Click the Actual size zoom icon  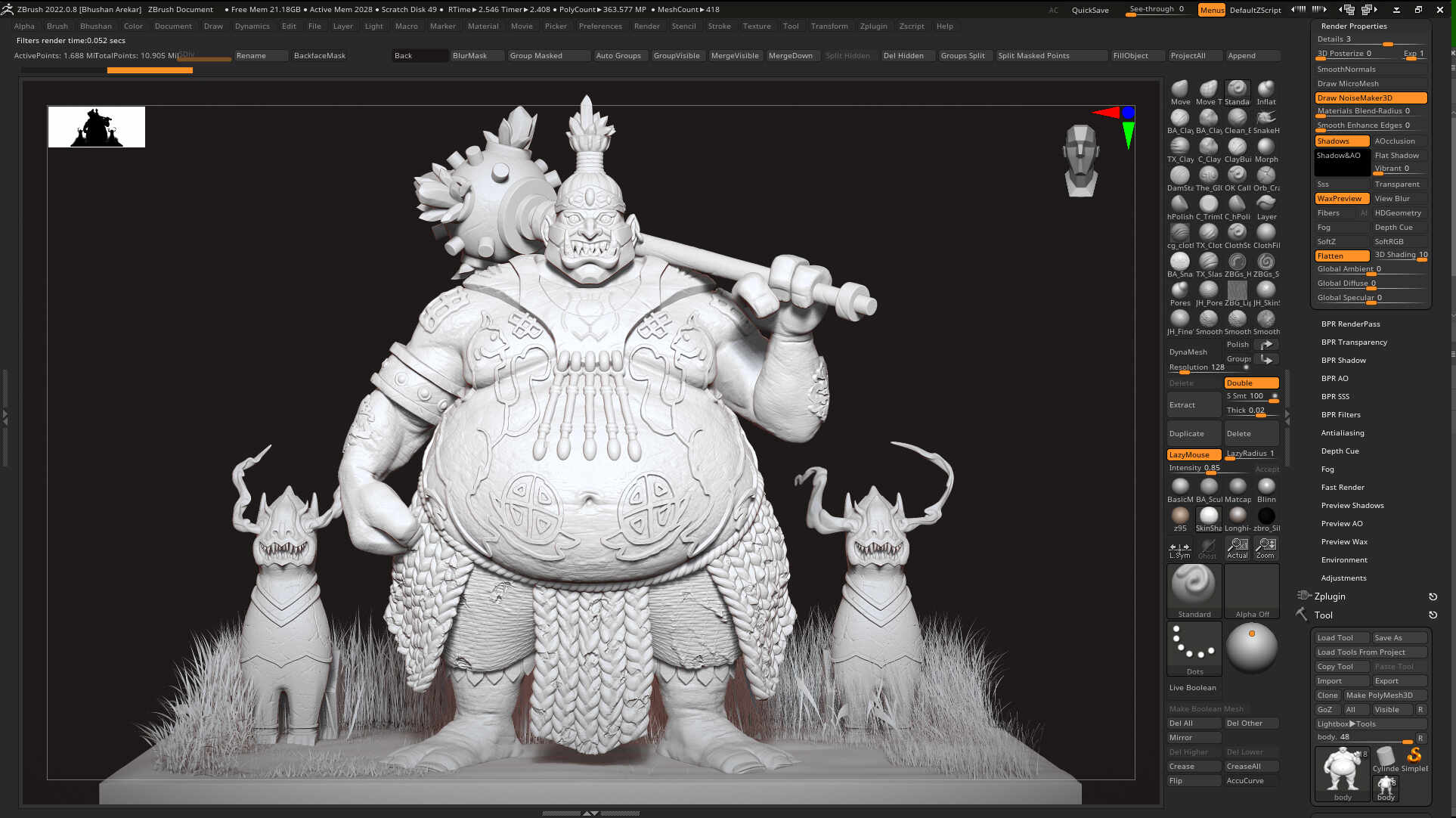1238,548
